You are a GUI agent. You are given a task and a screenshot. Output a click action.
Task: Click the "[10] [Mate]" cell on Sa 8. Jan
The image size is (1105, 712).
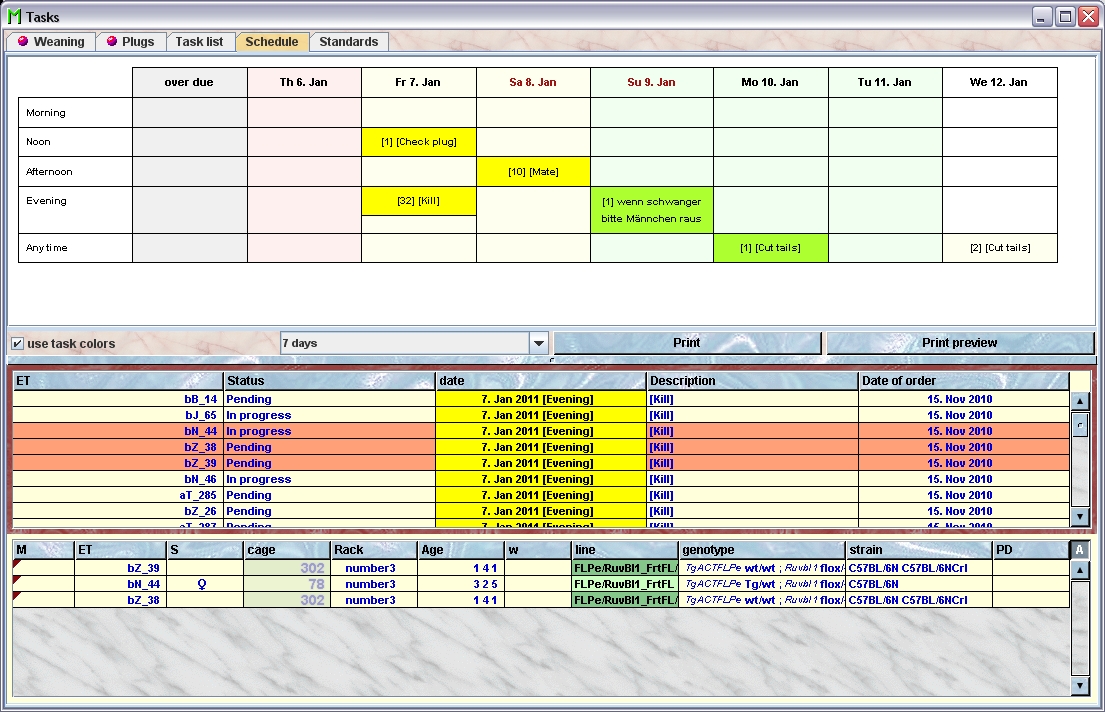pos(533,171)
